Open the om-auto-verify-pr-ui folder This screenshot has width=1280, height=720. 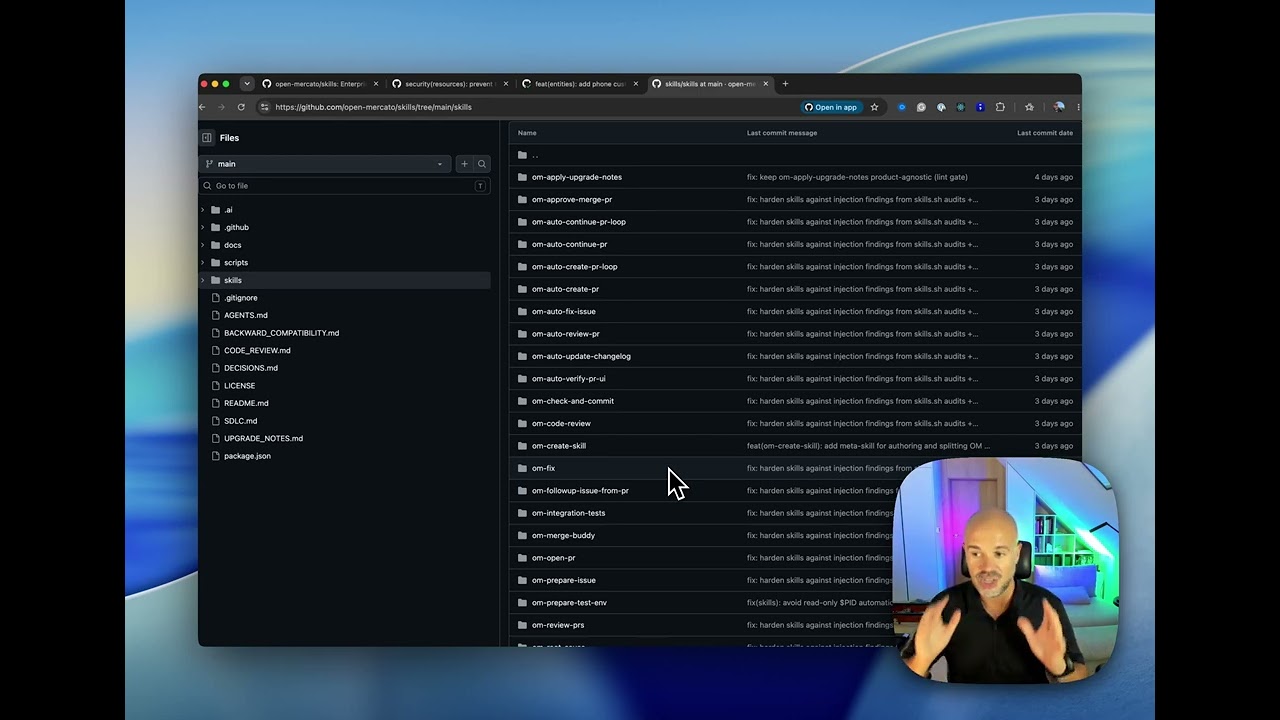coord(569,379)
